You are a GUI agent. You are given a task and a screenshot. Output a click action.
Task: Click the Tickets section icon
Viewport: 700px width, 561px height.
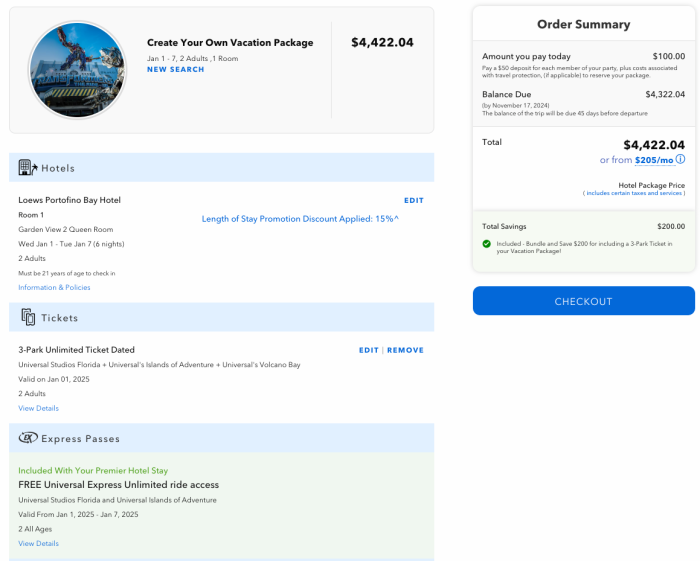coord(28,317)
